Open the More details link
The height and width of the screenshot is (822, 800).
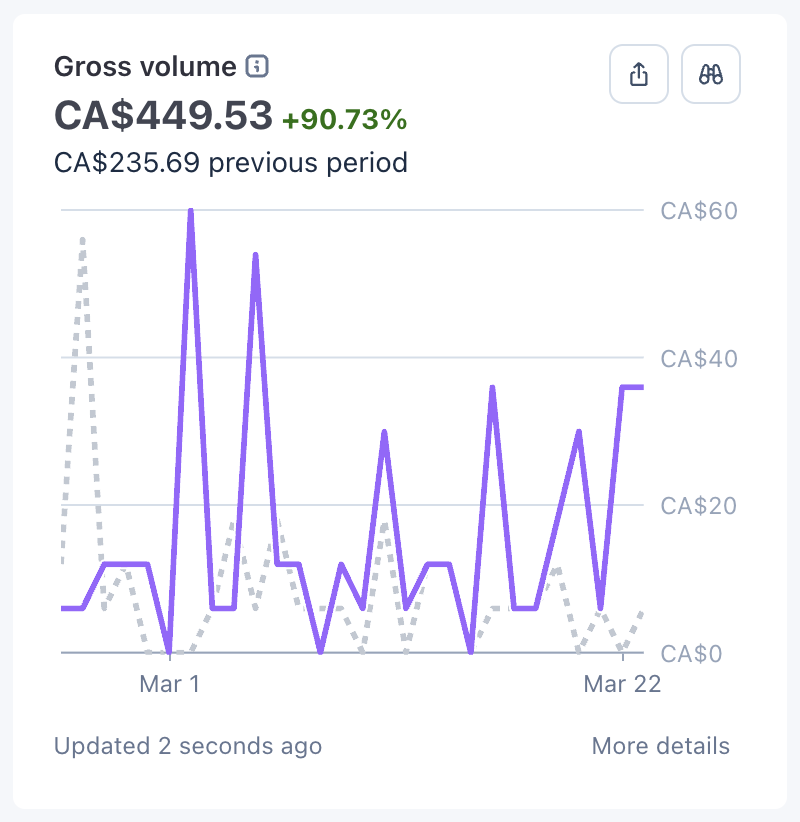[x=660, y=746]
